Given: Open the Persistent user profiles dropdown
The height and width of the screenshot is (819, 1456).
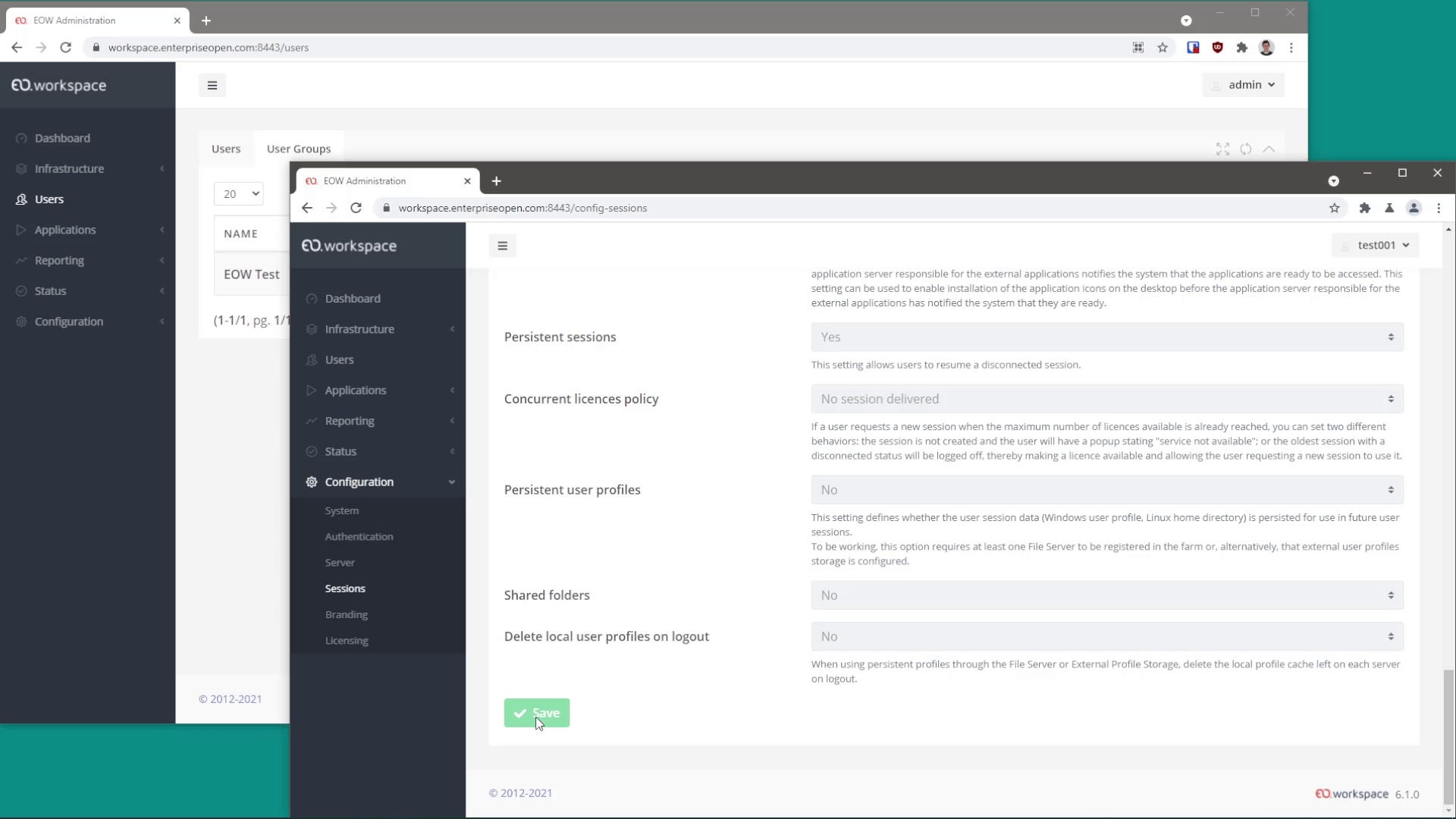Looking at the screenshot, I should pyautogui.click(x=1106, y=490).
